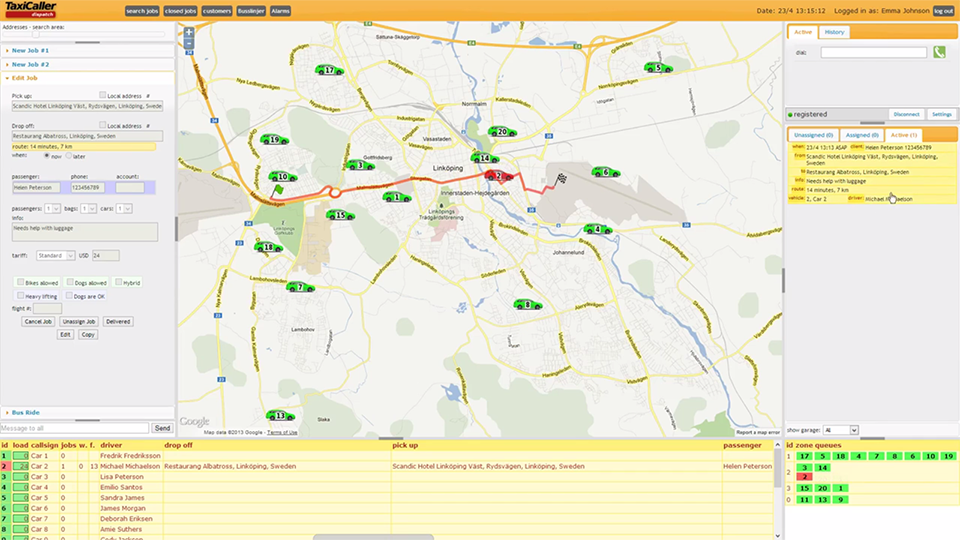Select taxi car 1 on map
Viewport: 960px width, 540px height.
pos(397,197)
